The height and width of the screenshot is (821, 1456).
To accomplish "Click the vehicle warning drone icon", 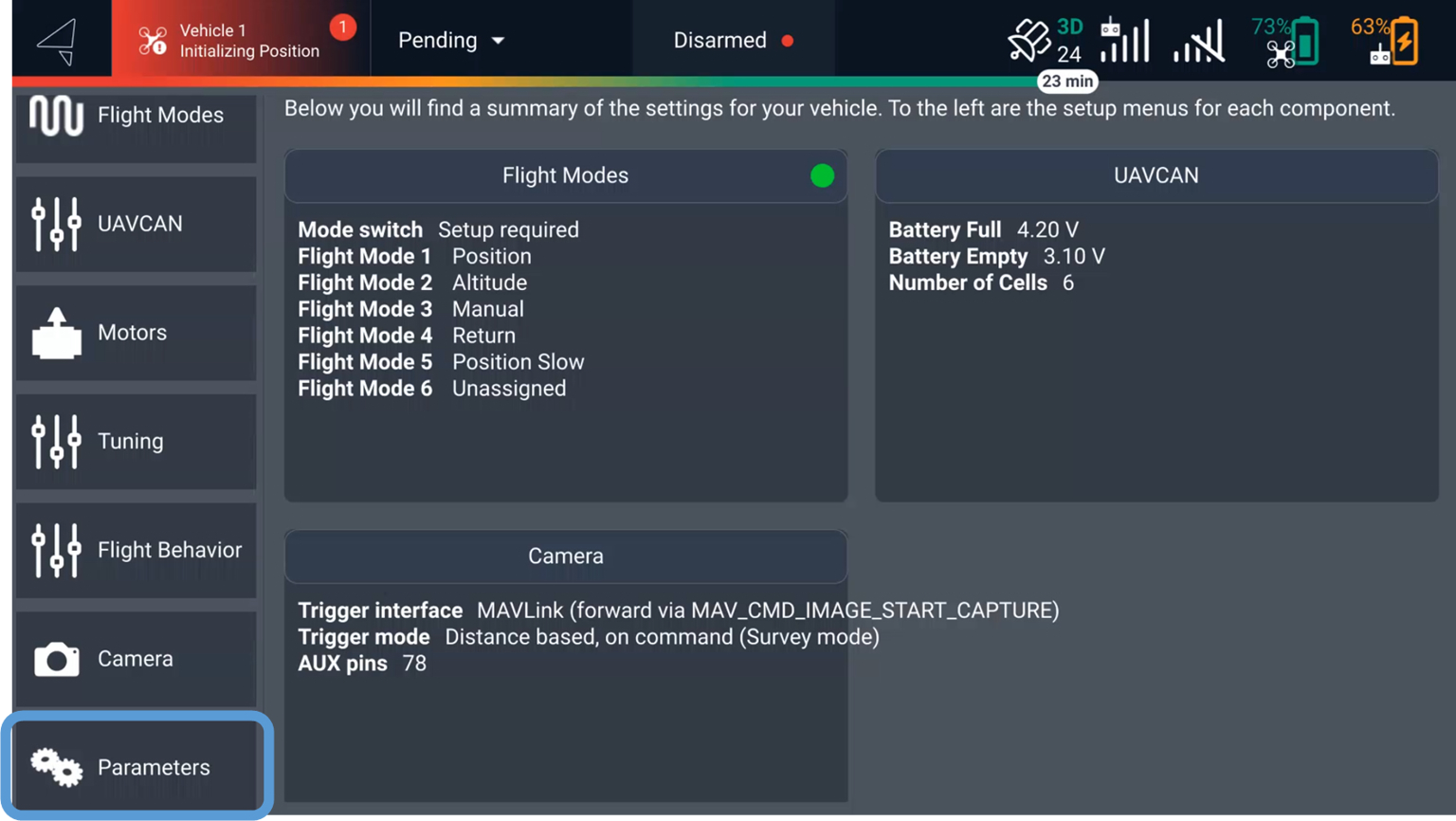I will 152,41.
